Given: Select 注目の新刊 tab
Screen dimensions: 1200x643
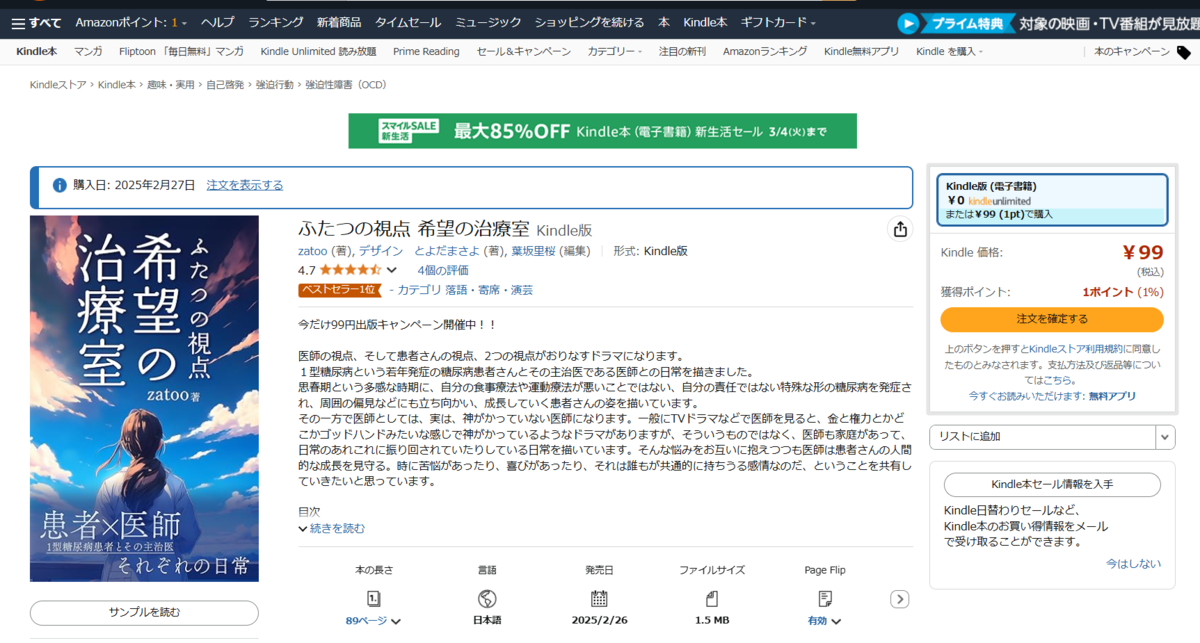Looking at the screenshot, I should click(x=682, y=52).
